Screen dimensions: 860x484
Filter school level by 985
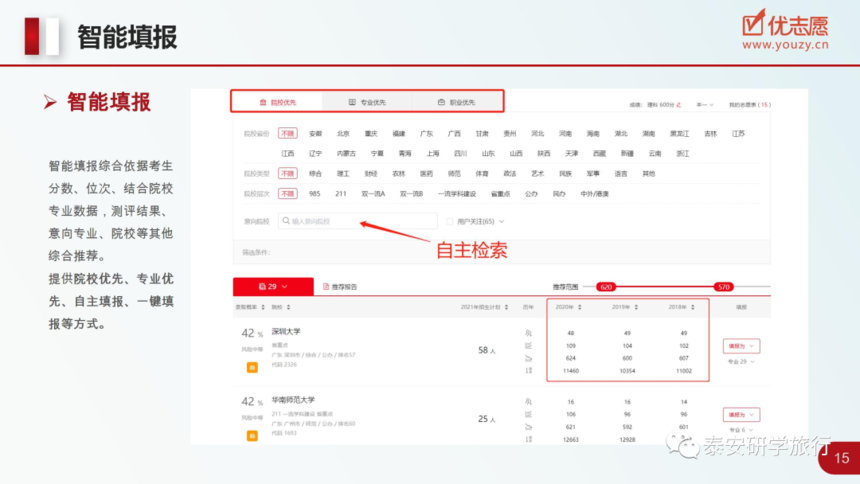315,194
